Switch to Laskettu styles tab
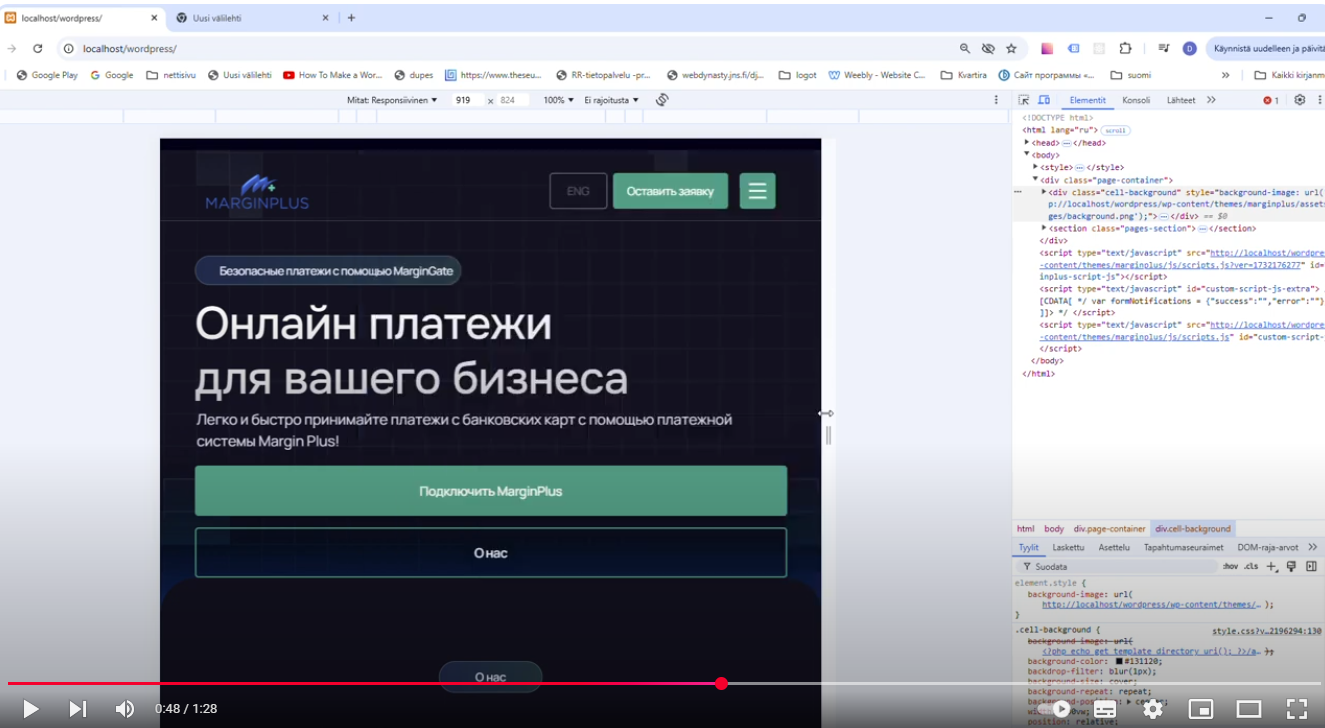This screenshot has width=1325, height=728. 1068,547
